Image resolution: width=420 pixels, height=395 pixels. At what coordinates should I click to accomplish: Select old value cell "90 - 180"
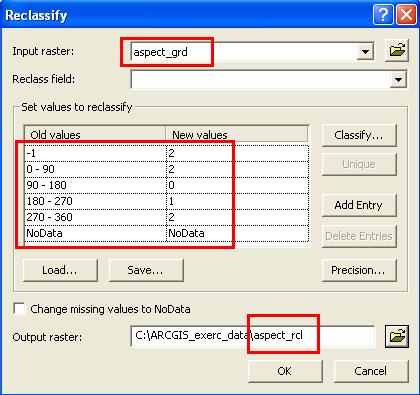[x=96, y=185]
